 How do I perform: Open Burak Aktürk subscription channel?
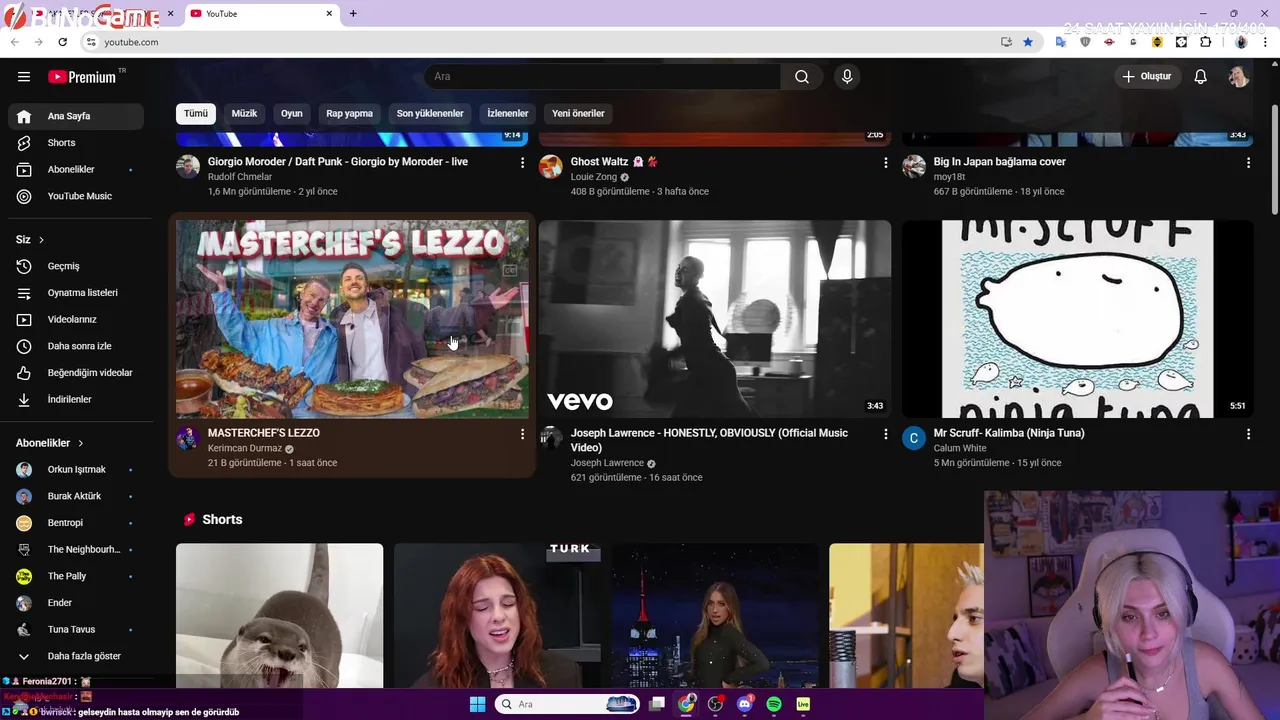tap(76, 496)
